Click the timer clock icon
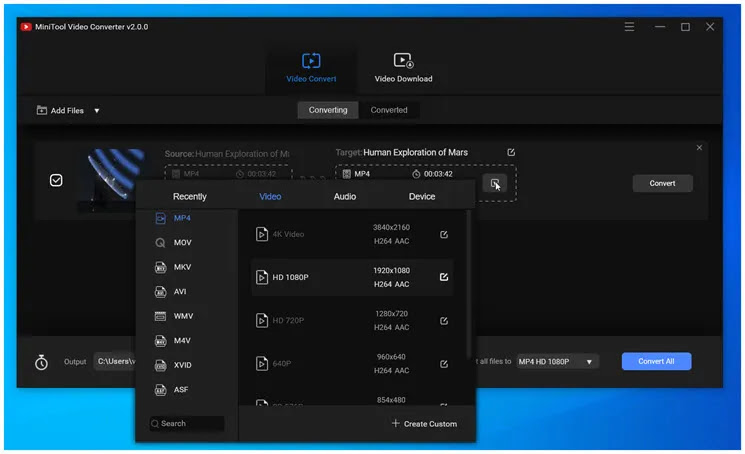This screenshot has width=745, height=454. [41, 362]
